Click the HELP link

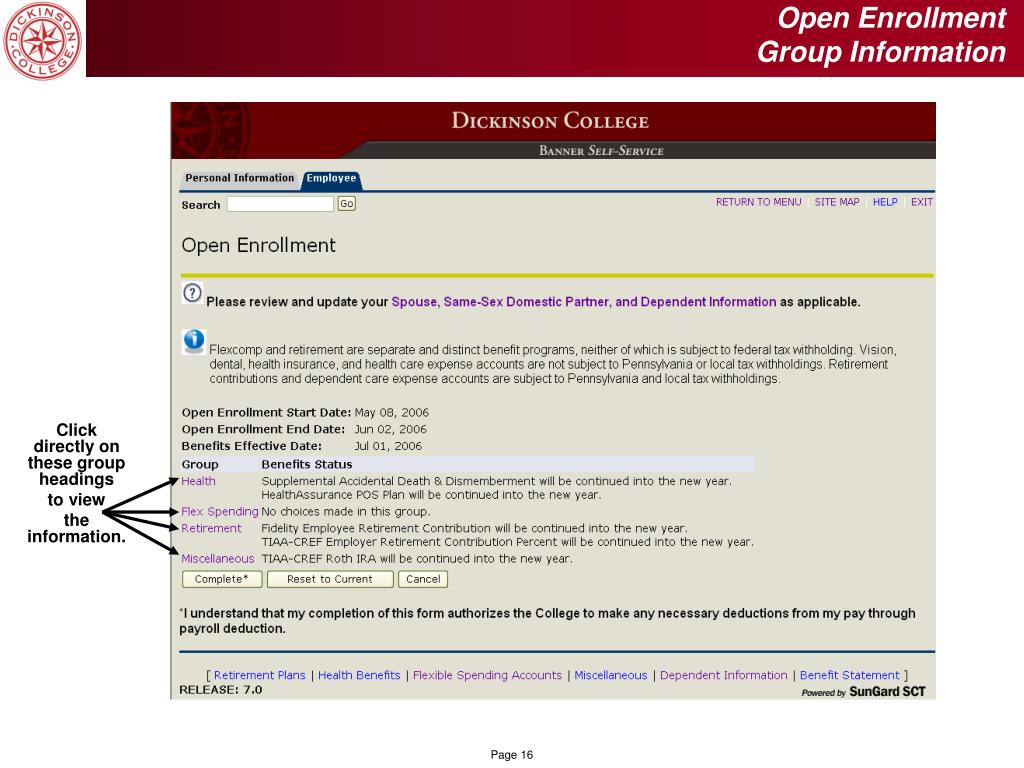tap(885, 202)
